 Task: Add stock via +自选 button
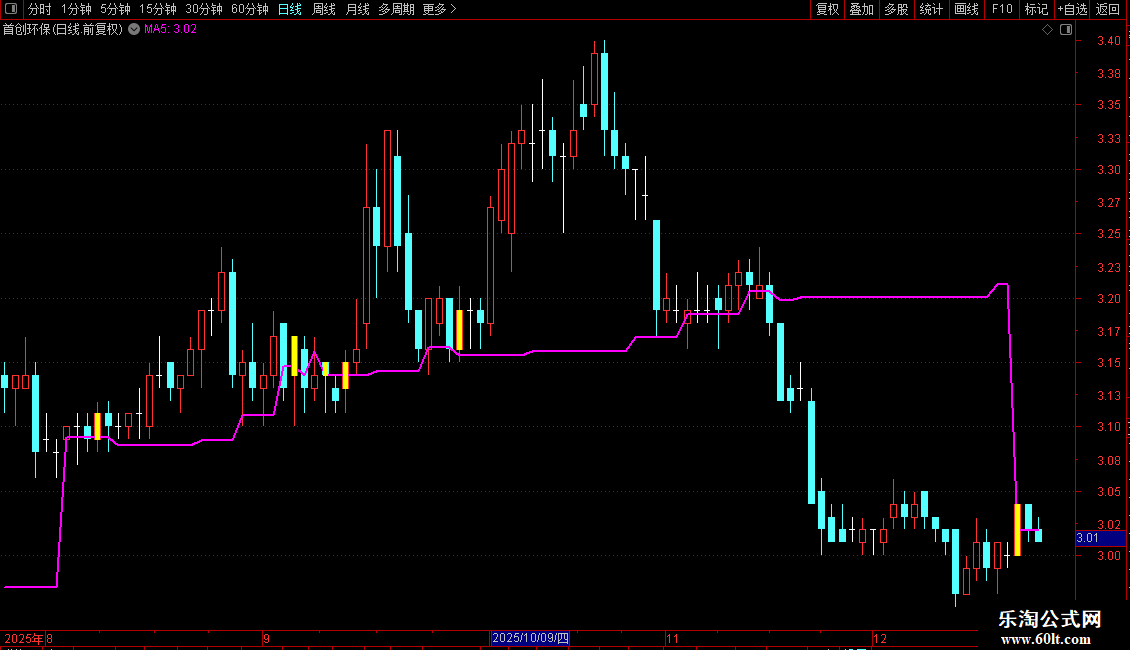point(1072,9)
